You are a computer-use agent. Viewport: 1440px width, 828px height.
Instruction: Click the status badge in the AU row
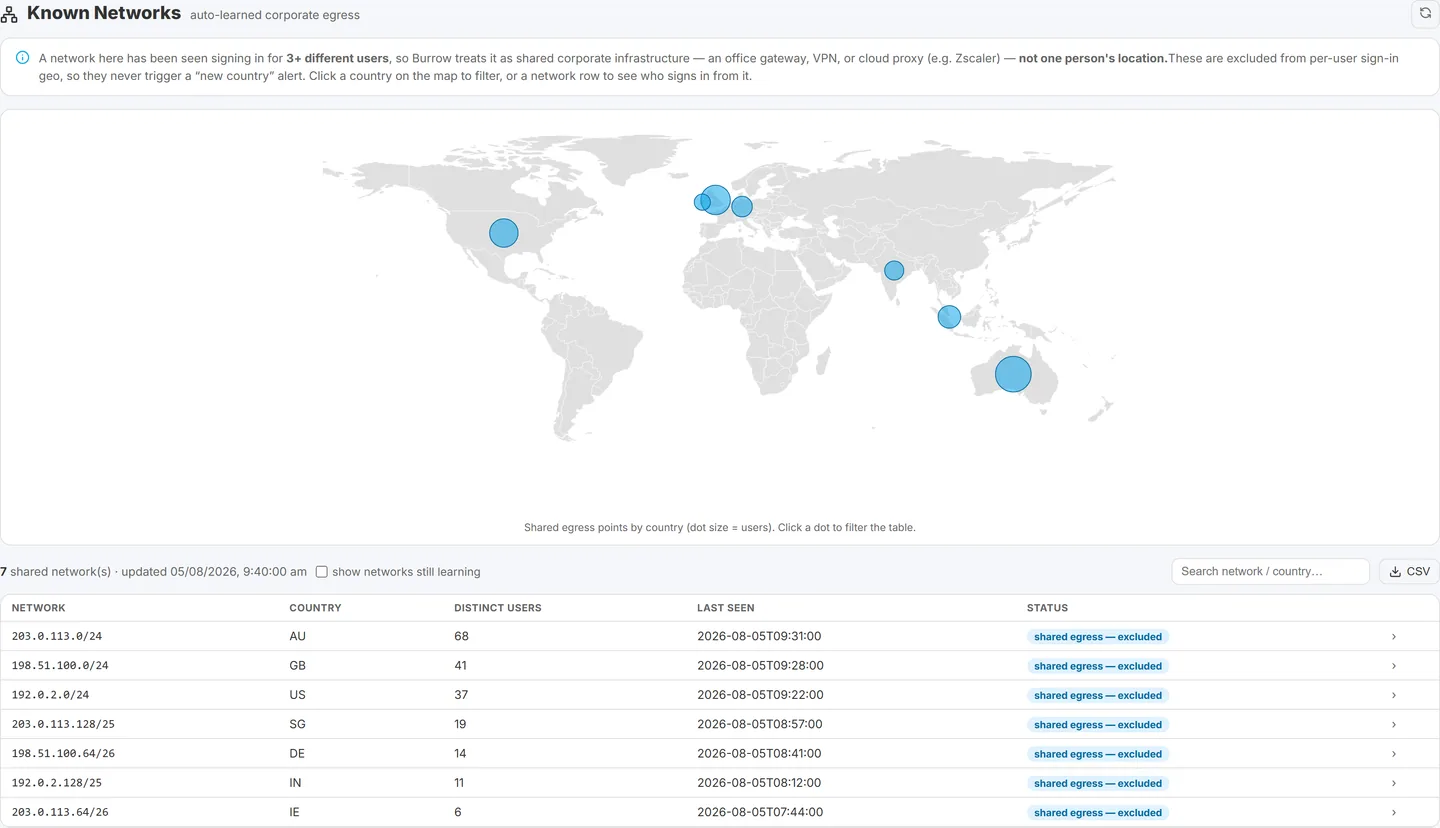pos(1098,636)
